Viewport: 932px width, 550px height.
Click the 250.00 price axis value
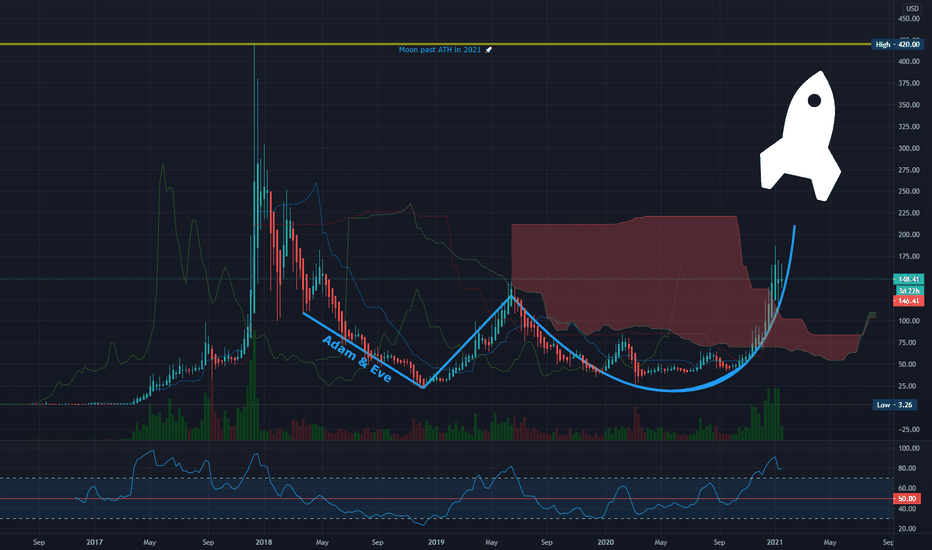coord(909,191)
